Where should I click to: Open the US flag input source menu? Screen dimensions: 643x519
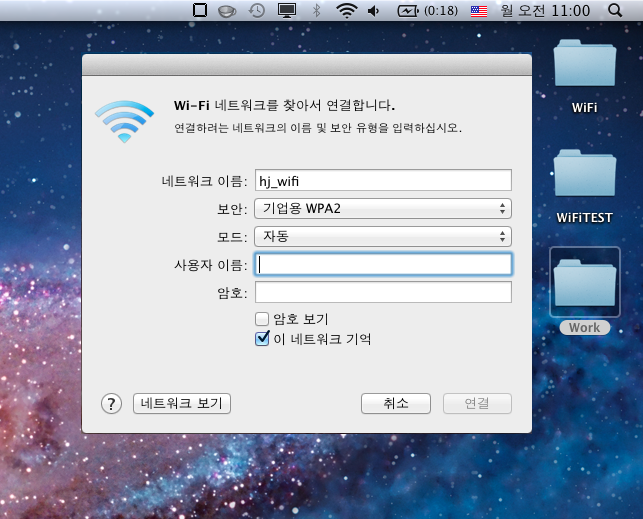[479, 11]
